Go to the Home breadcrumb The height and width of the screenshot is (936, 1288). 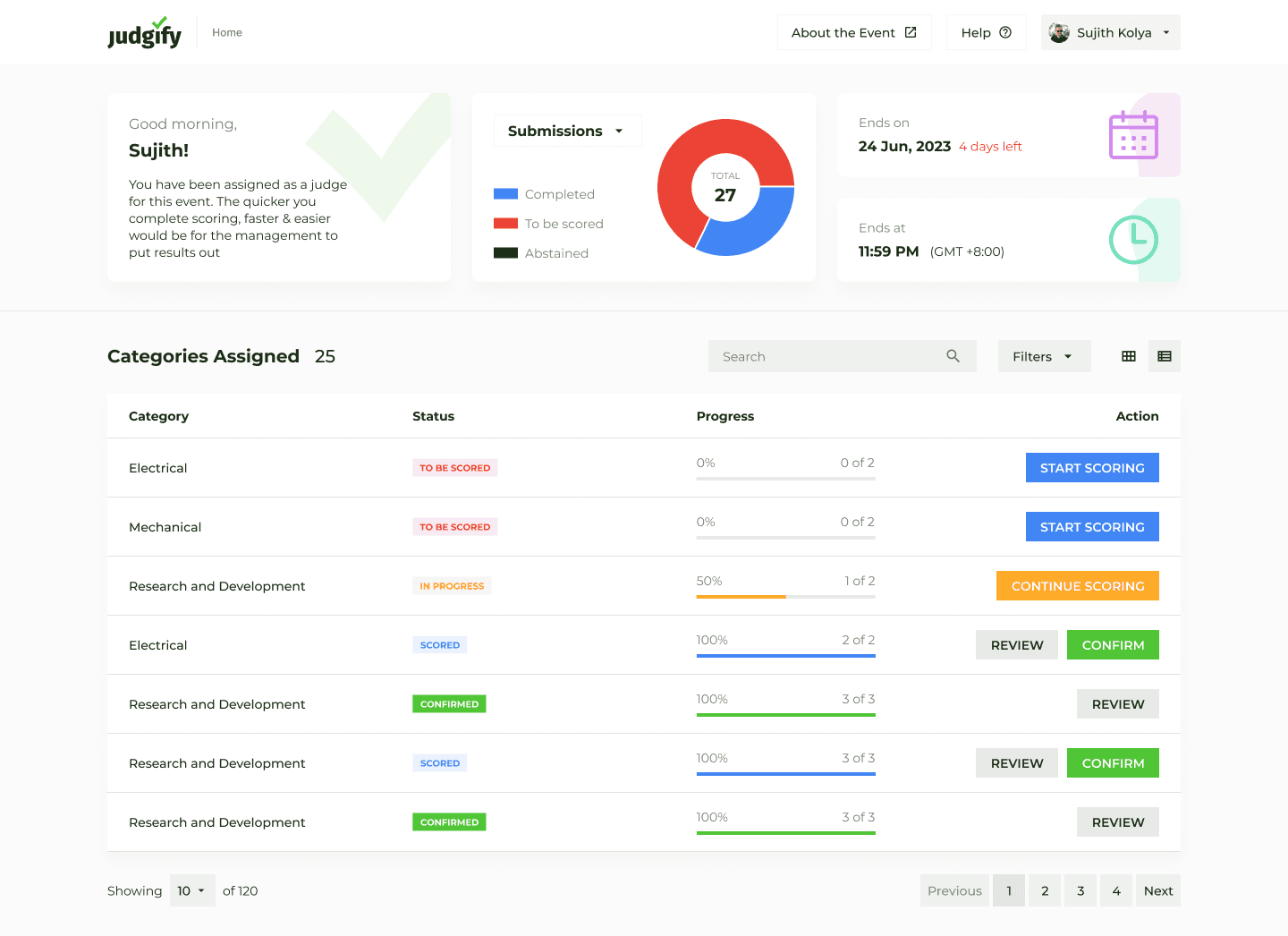(227, 33)
